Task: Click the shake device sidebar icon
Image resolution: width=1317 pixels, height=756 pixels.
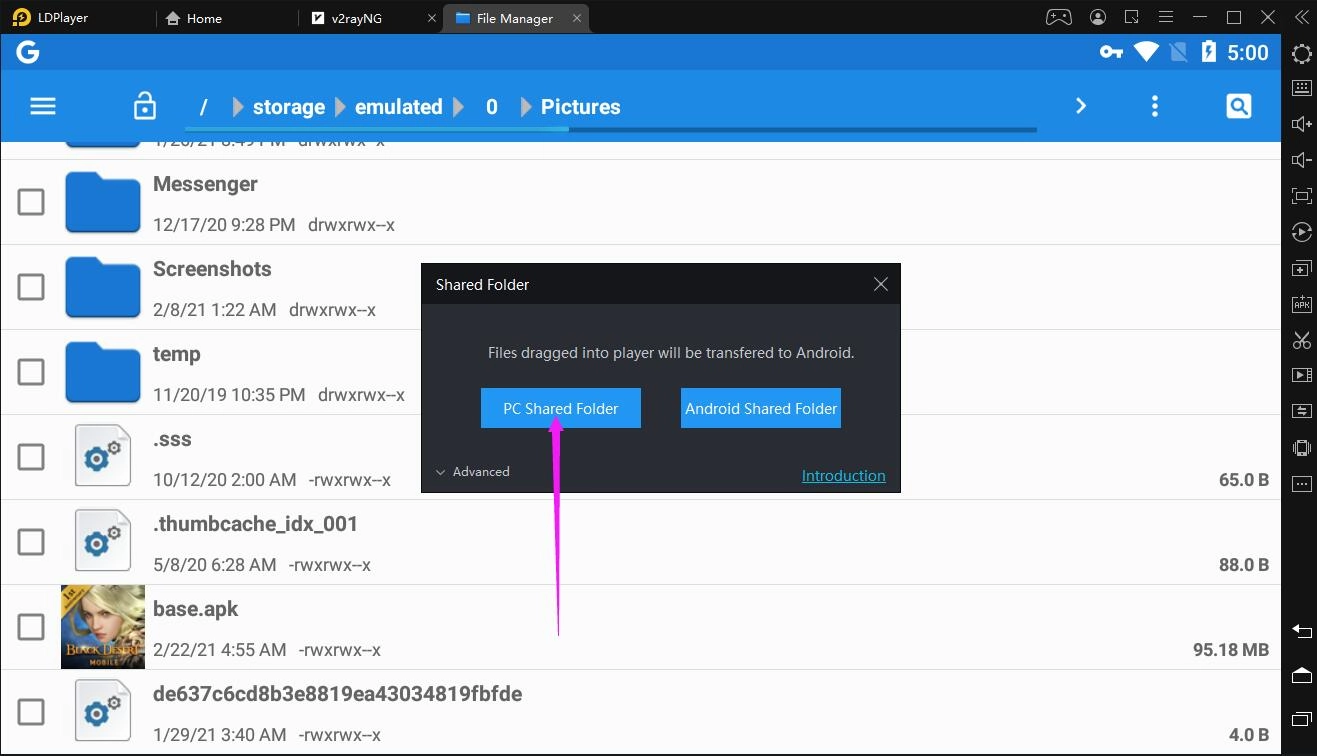Action: pyautogui.click(x=1301, y=447)
